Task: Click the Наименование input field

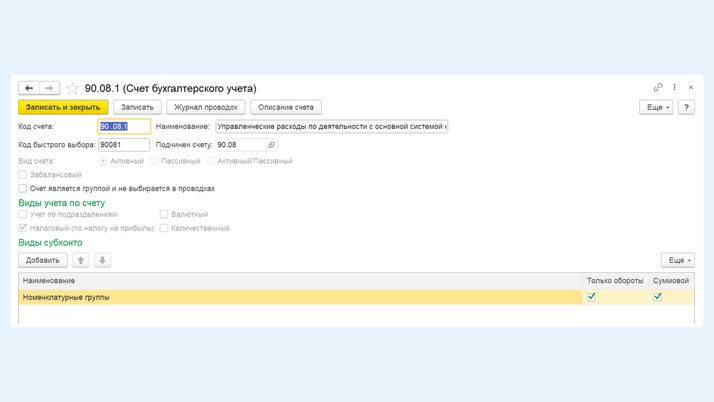Action: point(332,127)
